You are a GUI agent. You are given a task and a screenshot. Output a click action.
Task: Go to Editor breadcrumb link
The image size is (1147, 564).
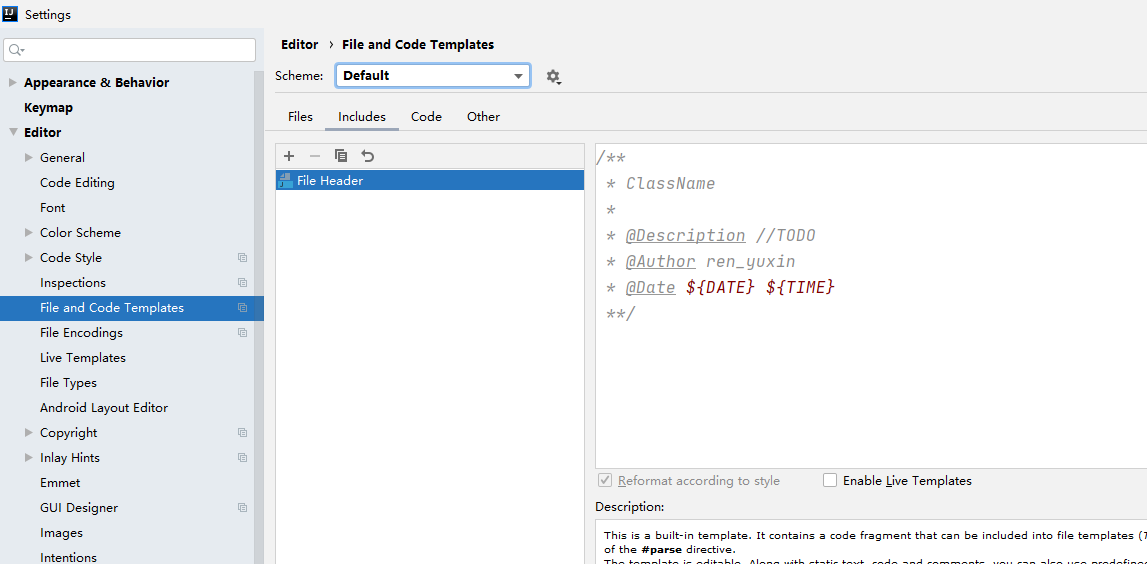click(x=299, y=45)
